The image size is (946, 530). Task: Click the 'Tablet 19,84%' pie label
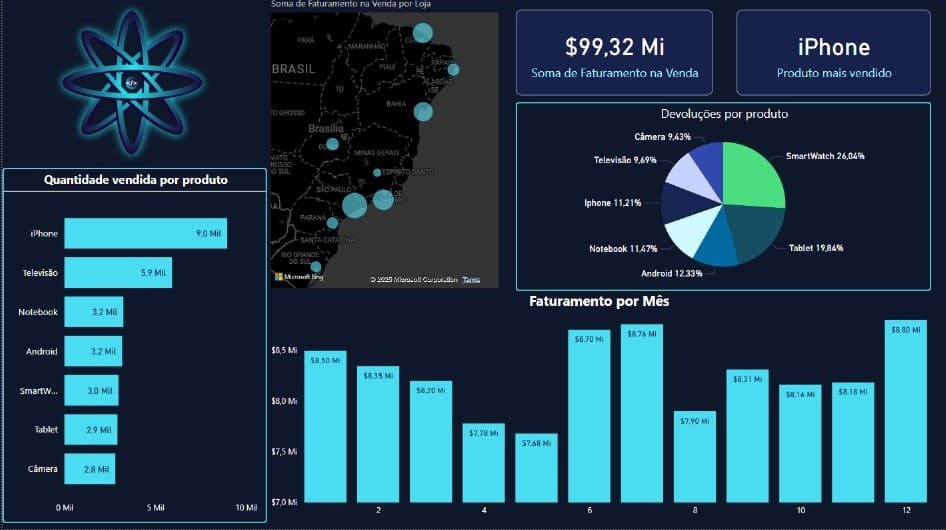[x=816, y=247]
